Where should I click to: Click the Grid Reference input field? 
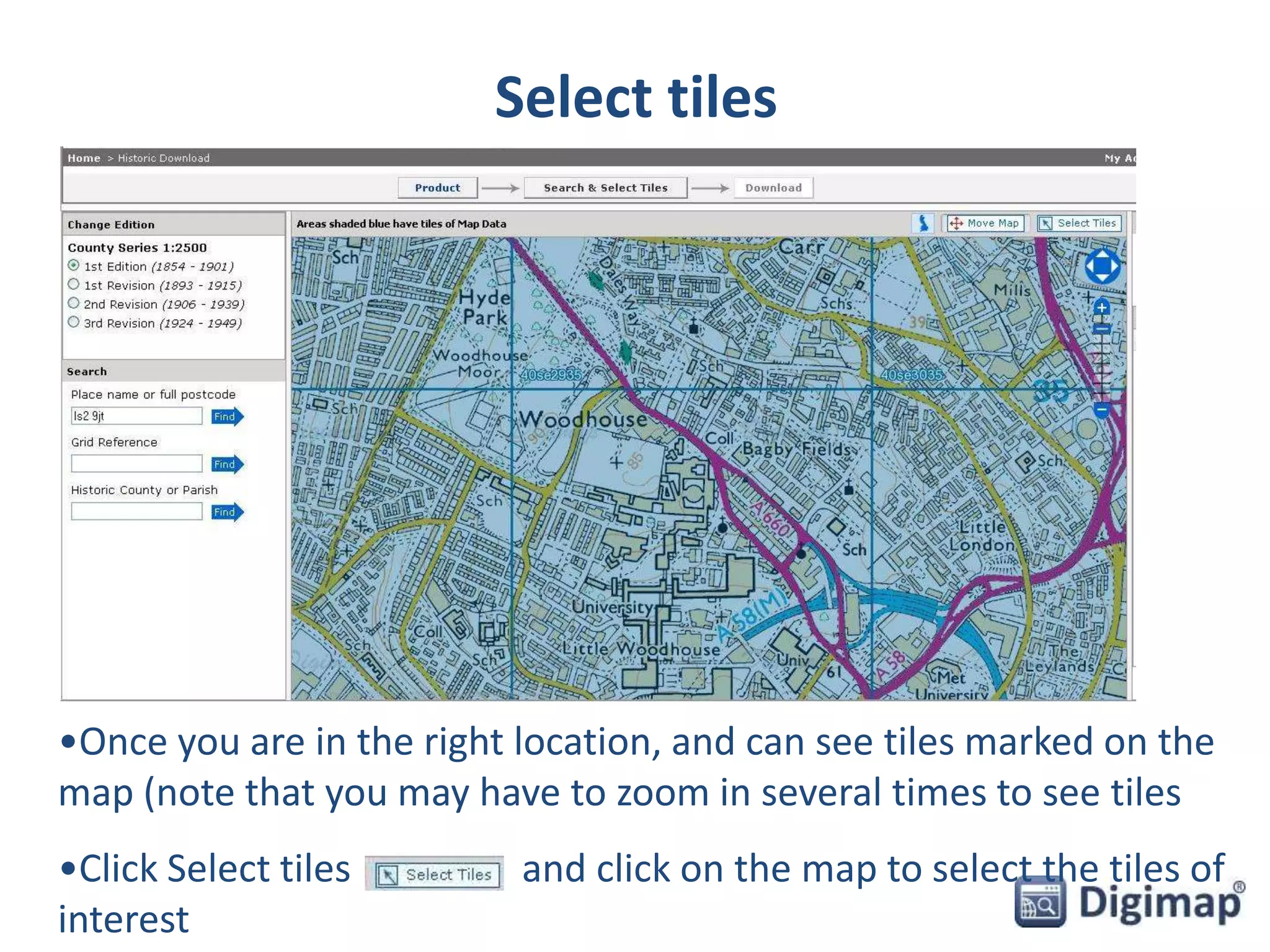(136, 464)
